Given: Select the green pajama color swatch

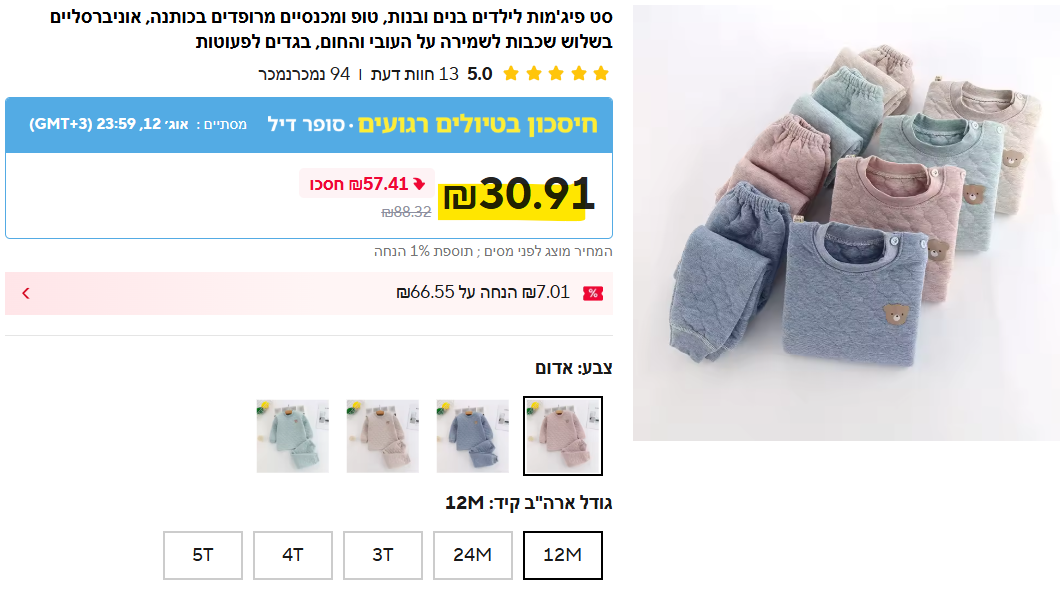Looking at the screenshot, I should 293,436.
